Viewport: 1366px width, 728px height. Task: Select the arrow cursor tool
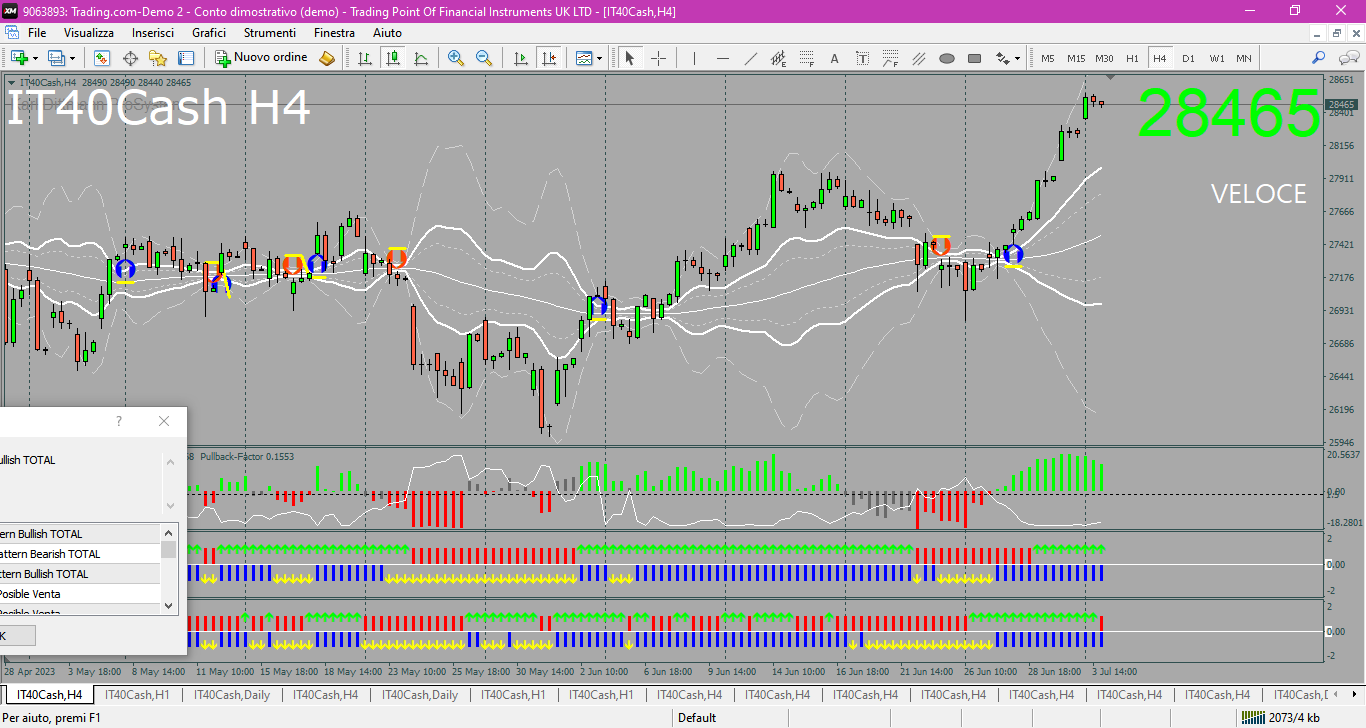click(x=630, y=58)
